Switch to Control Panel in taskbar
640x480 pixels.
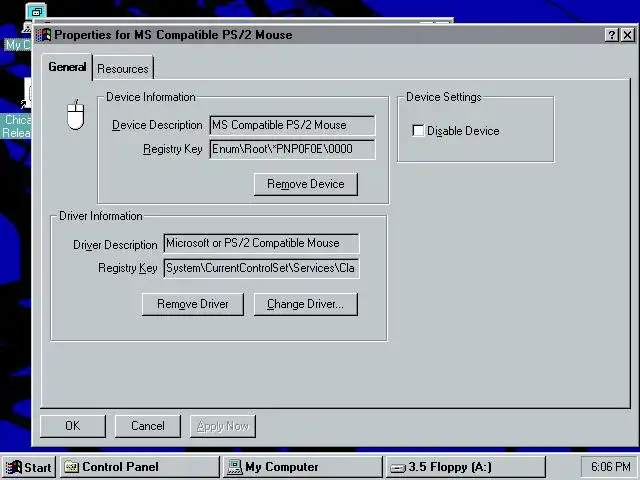140,467
